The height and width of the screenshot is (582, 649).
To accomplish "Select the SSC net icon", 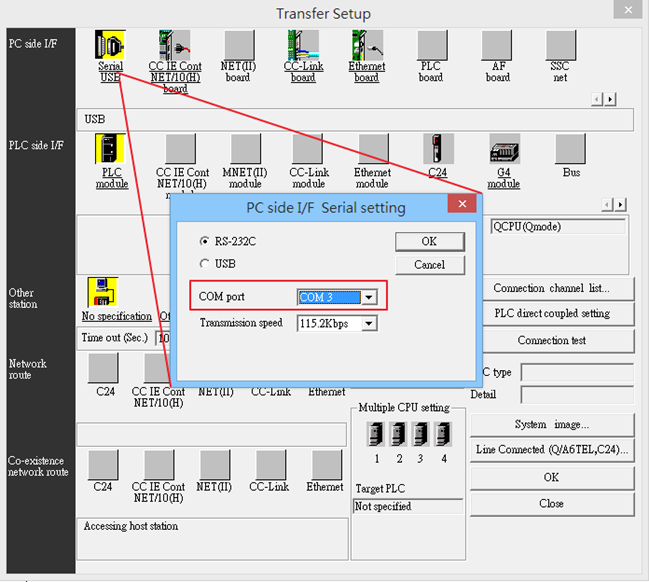I will coord(561,45).
